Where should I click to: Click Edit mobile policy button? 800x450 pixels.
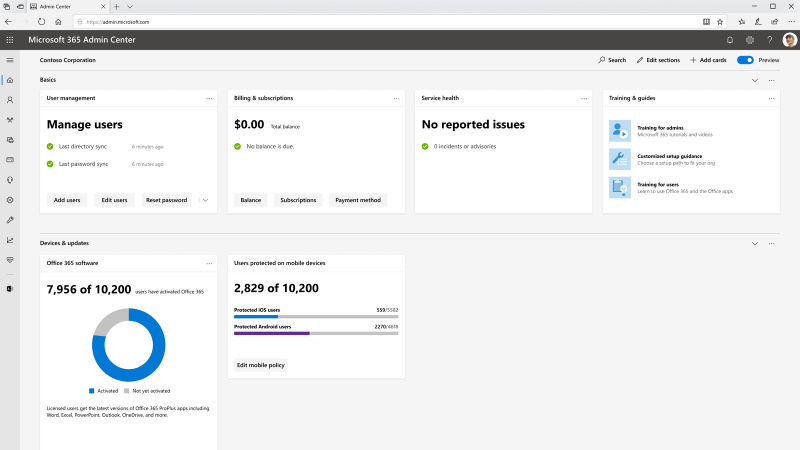pyautogui.click(x=260, y=365)
